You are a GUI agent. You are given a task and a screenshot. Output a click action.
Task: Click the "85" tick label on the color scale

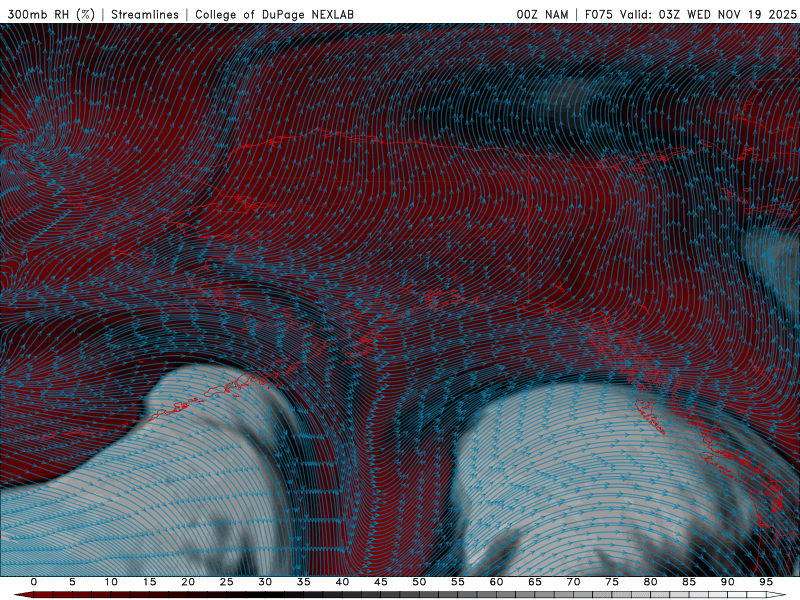pos(689,582)
